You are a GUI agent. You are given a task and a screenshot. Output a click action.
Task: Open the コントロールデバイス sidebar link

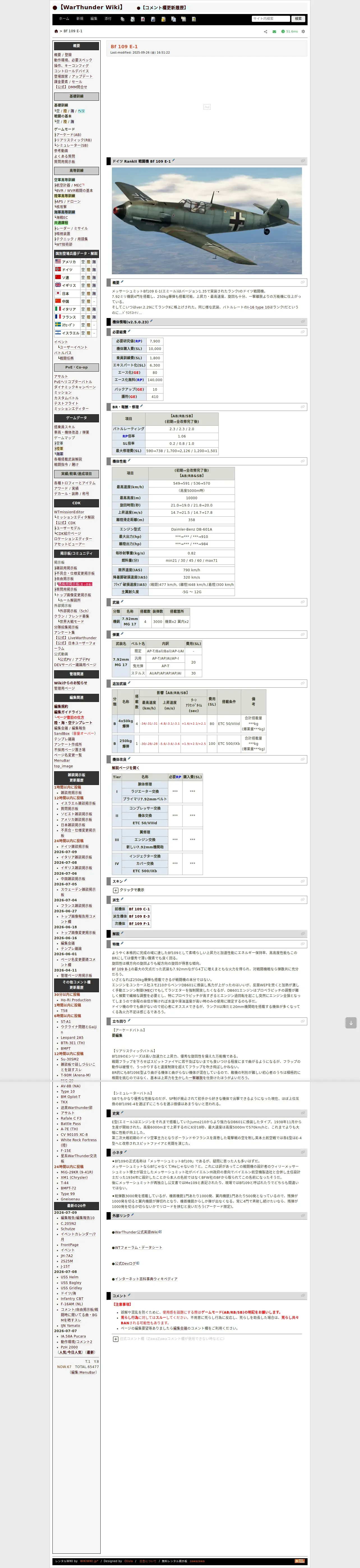pyautogui.click(x=71, y=71)
